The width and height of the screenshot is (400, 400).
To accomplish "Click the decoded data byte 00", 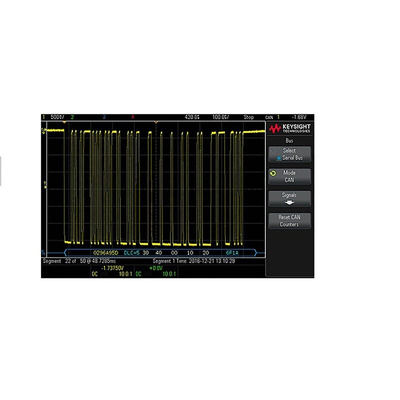I will click(174, 253).
